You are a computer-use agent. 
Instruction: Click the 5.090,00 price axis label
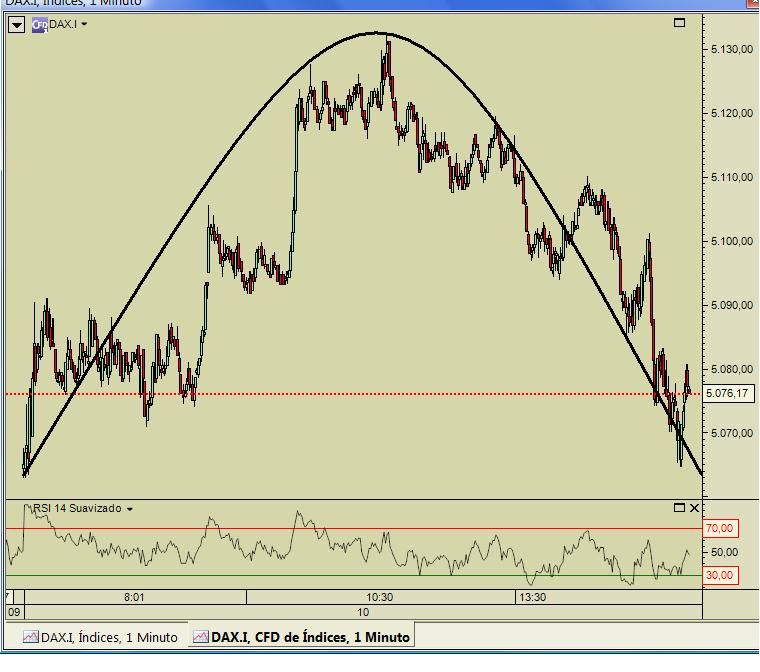click(732, 305)
